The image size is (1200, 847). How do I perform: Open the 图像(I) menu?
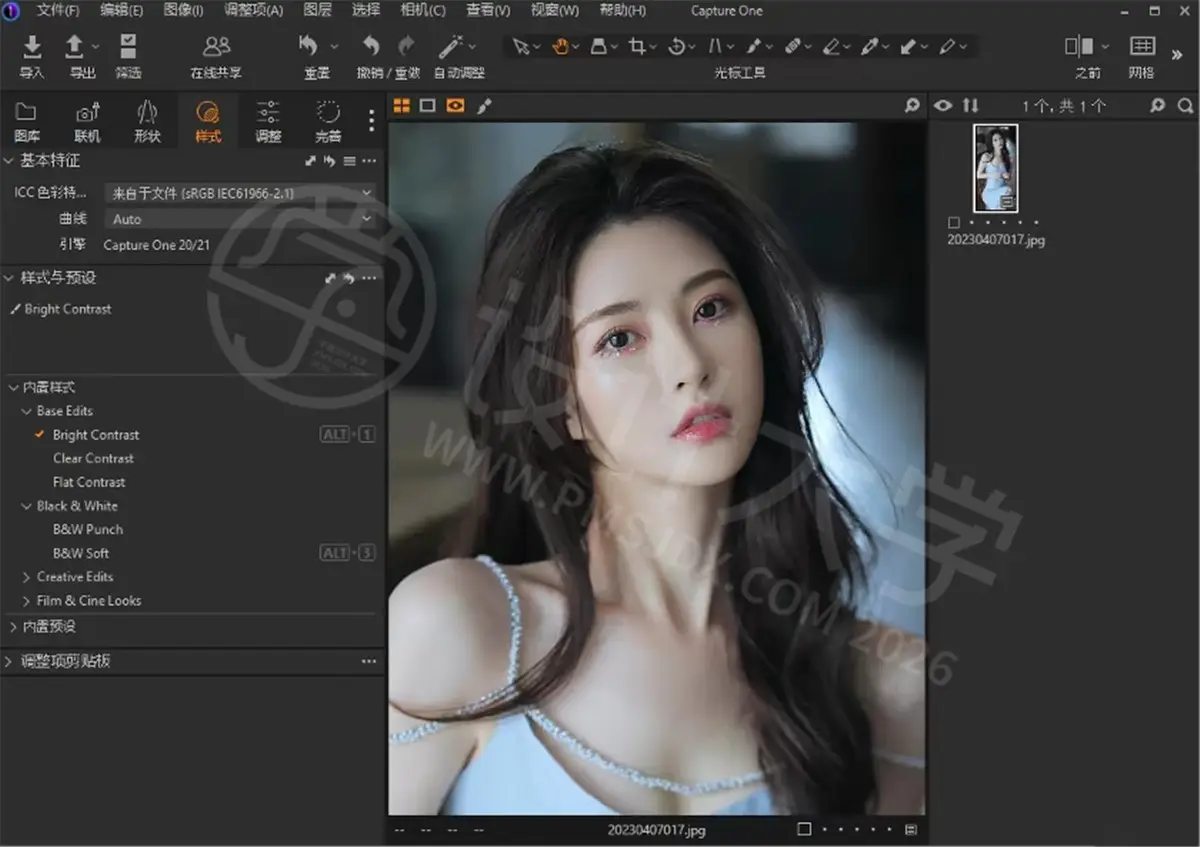183,10
